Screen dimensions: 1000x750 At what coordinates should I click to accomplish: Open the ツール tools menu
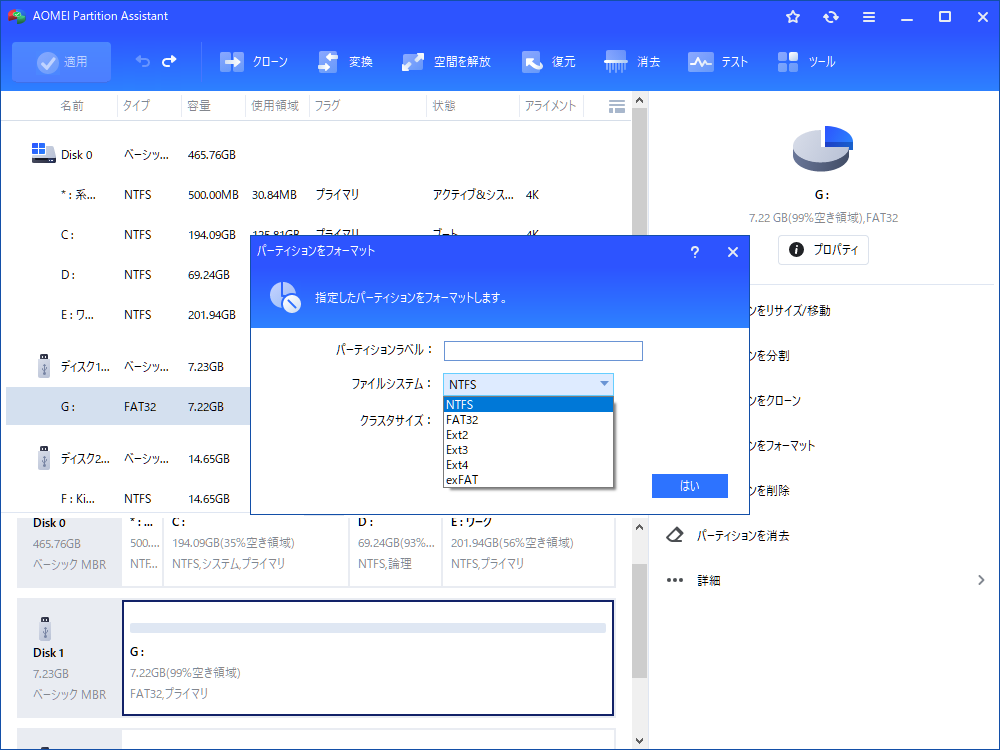[x=806, y=62]
